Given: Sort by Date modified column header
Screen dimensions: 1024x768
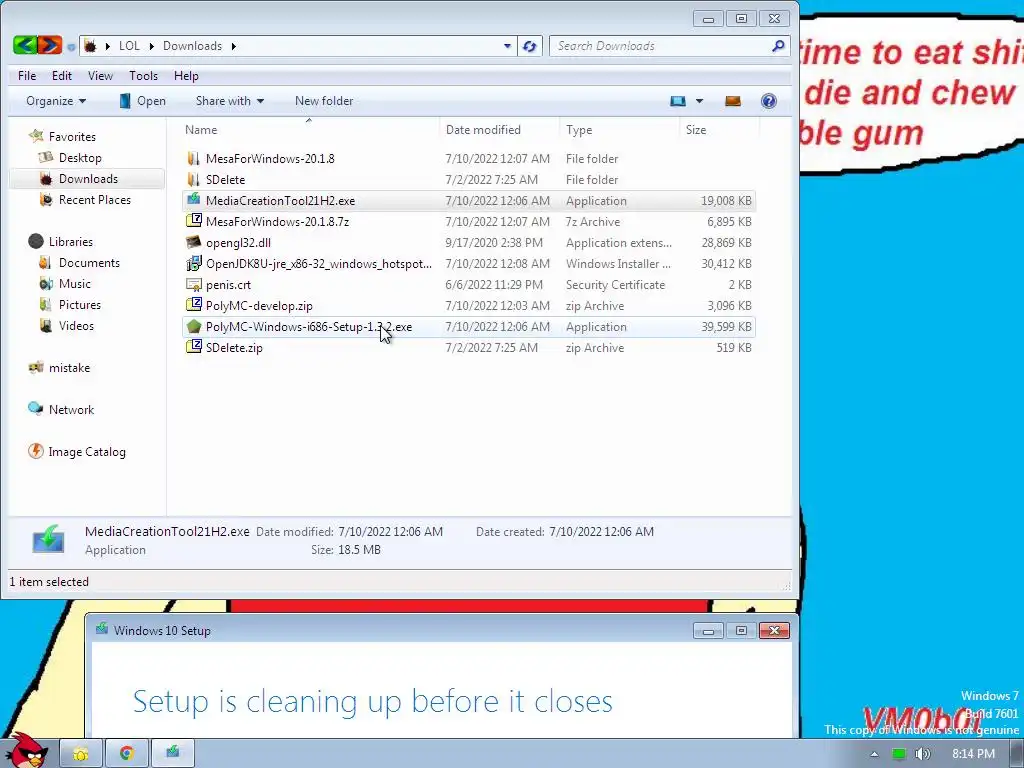Looking at the screenshot, I should pyautogui.click(x=483, y=130).
